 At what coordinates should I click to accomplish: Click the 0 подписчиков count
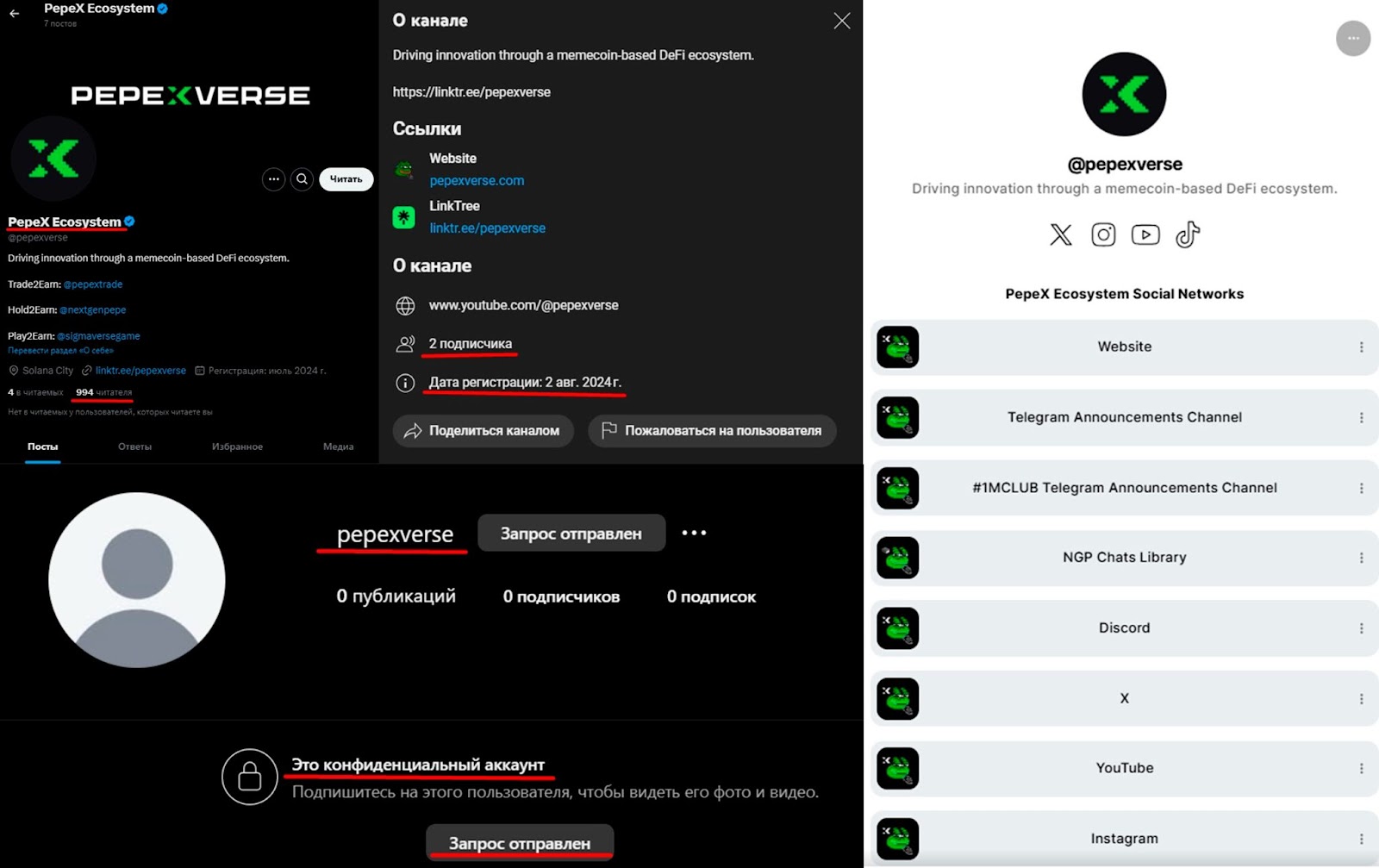click(561, 596)
